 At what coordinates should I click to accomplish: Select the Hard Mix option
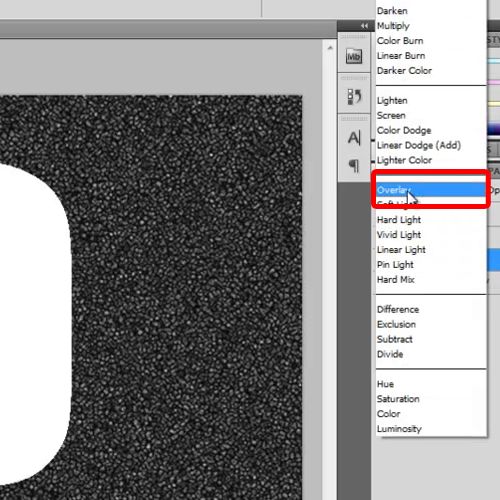(x=396, y=280)
